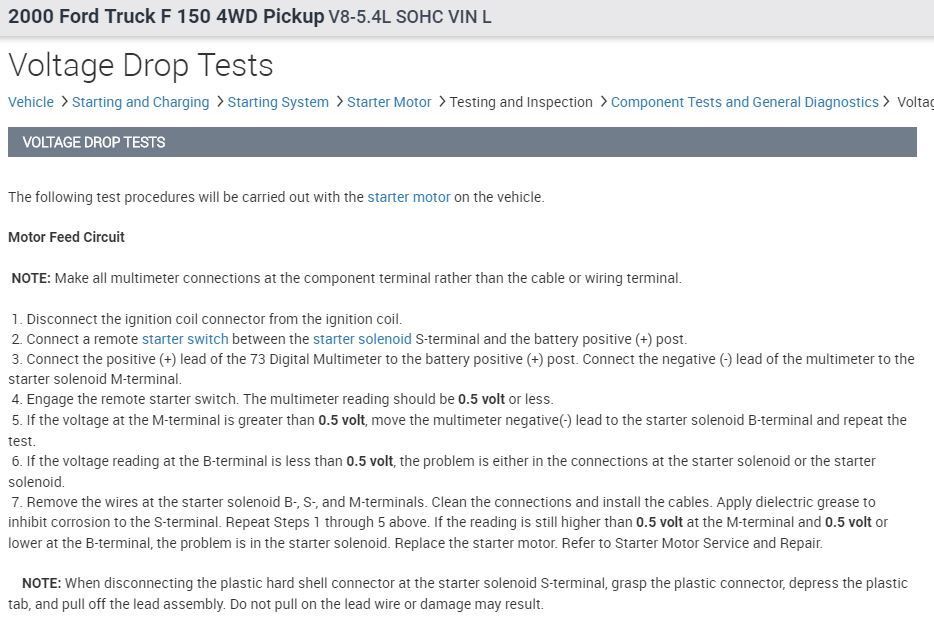Click chevron following Starting System breadcrumb
Screen dimensions: 934x624
(338, 102)
